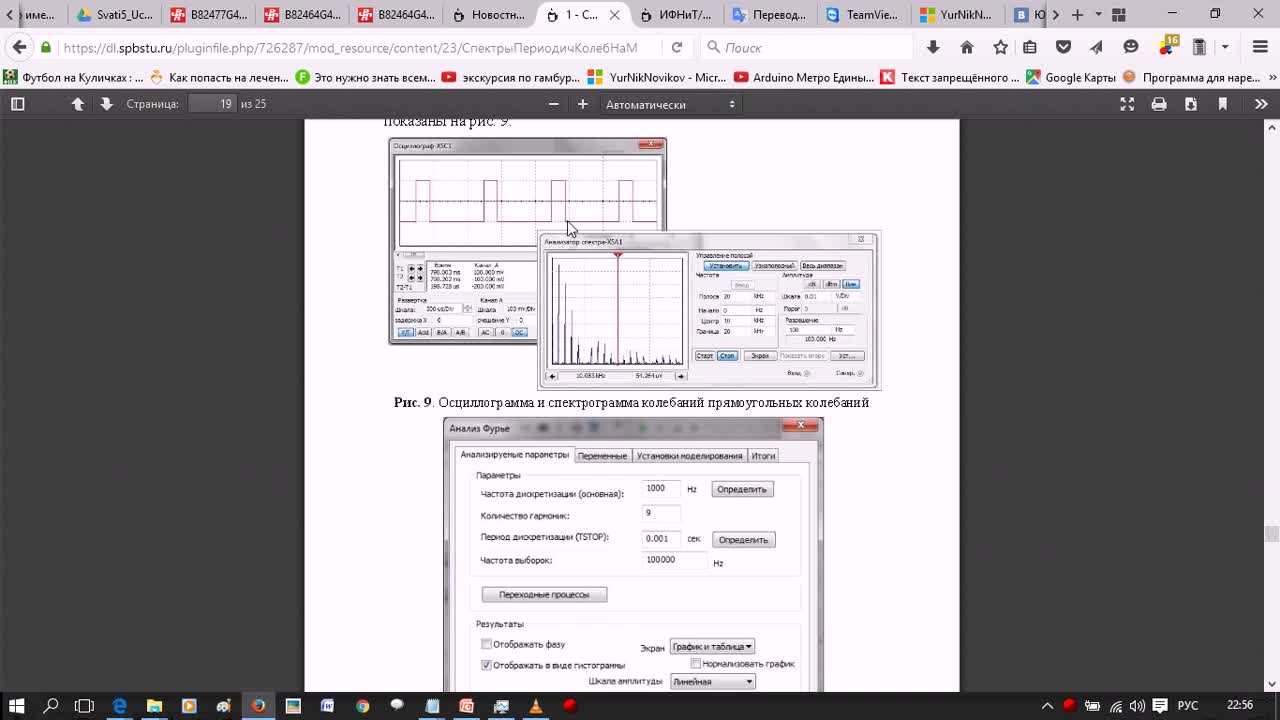Screen dimensions: 1280x720
Task: Open Task View on the taskbar
Action: [85, 706]
